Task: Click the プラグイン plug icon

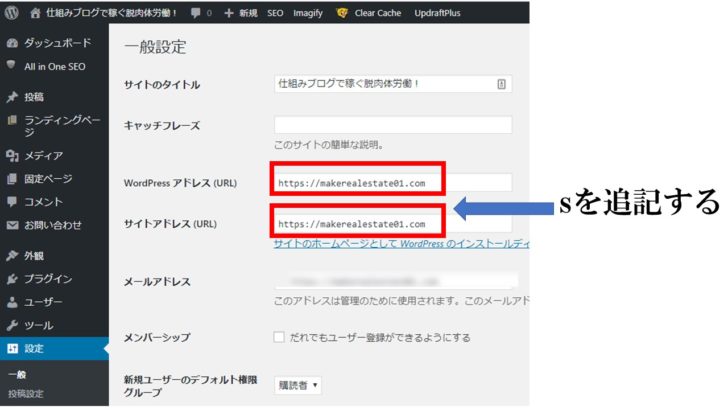Action: [12, 279]
